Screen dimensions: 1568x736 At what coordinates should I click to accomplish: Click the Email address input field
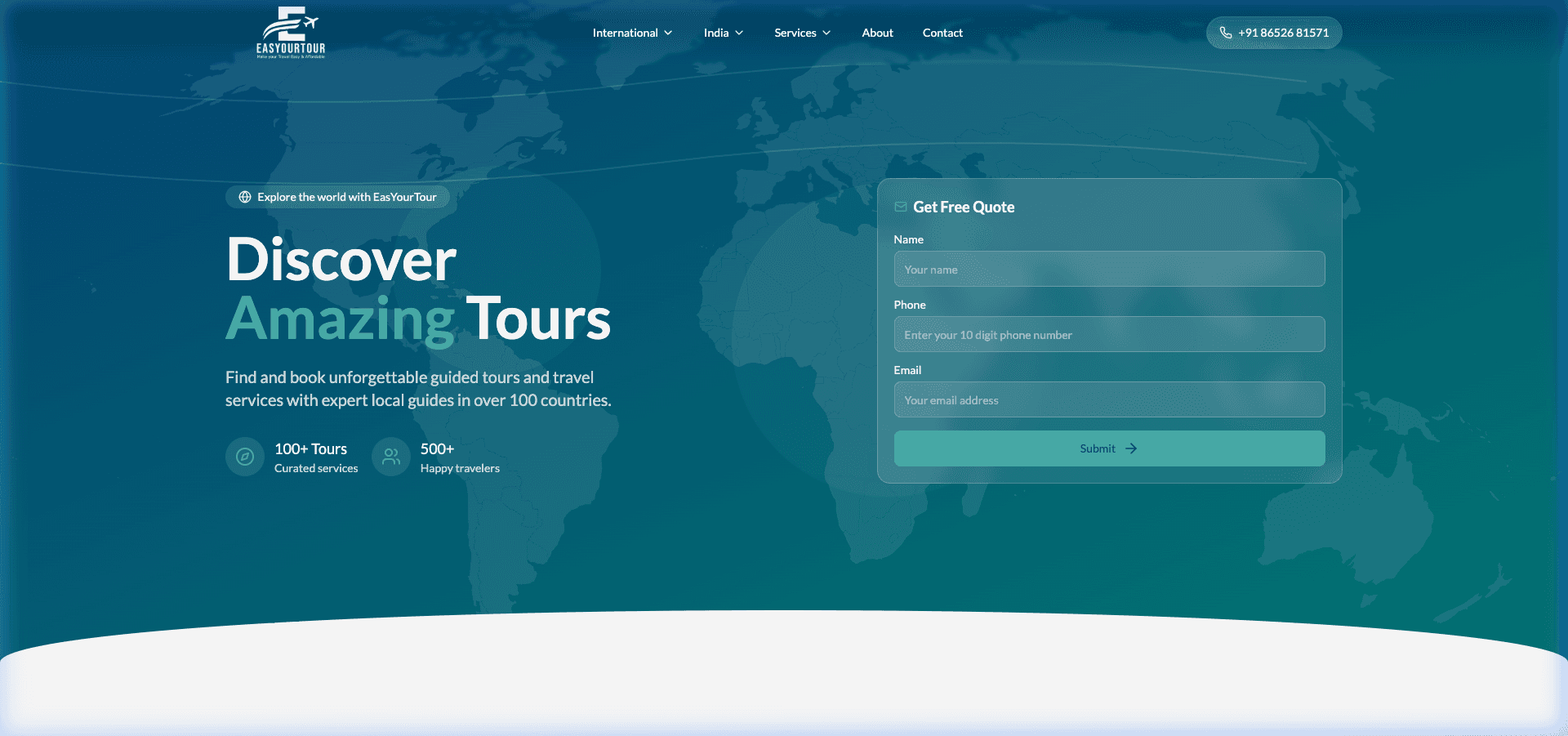[x=1109, y=399]
